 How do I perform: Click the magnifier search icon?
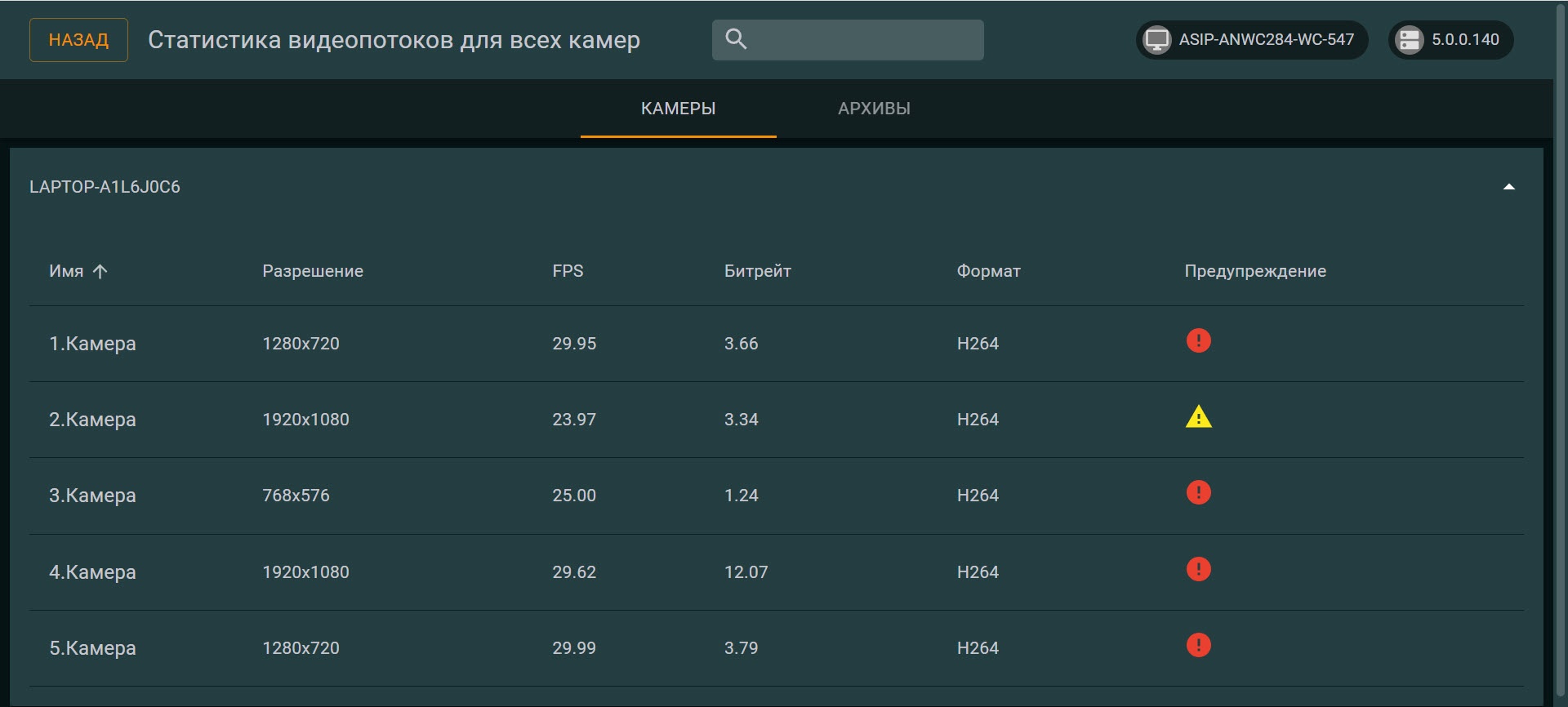pyautogui.click(x=736, y=39)
